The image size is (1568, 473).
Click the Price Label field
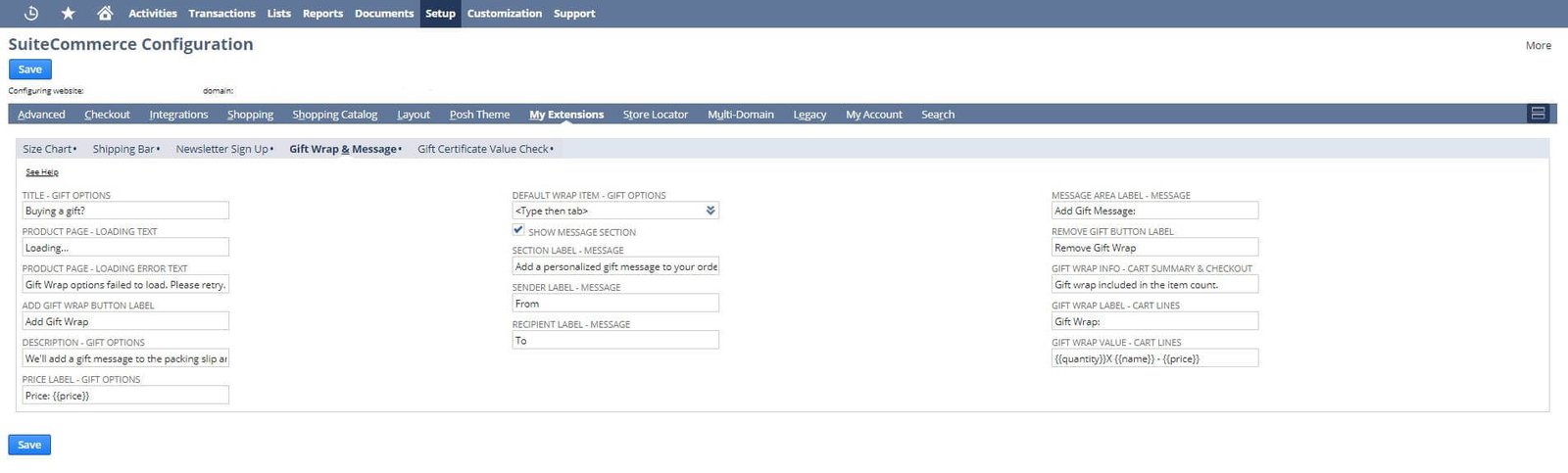click(125, 396)
